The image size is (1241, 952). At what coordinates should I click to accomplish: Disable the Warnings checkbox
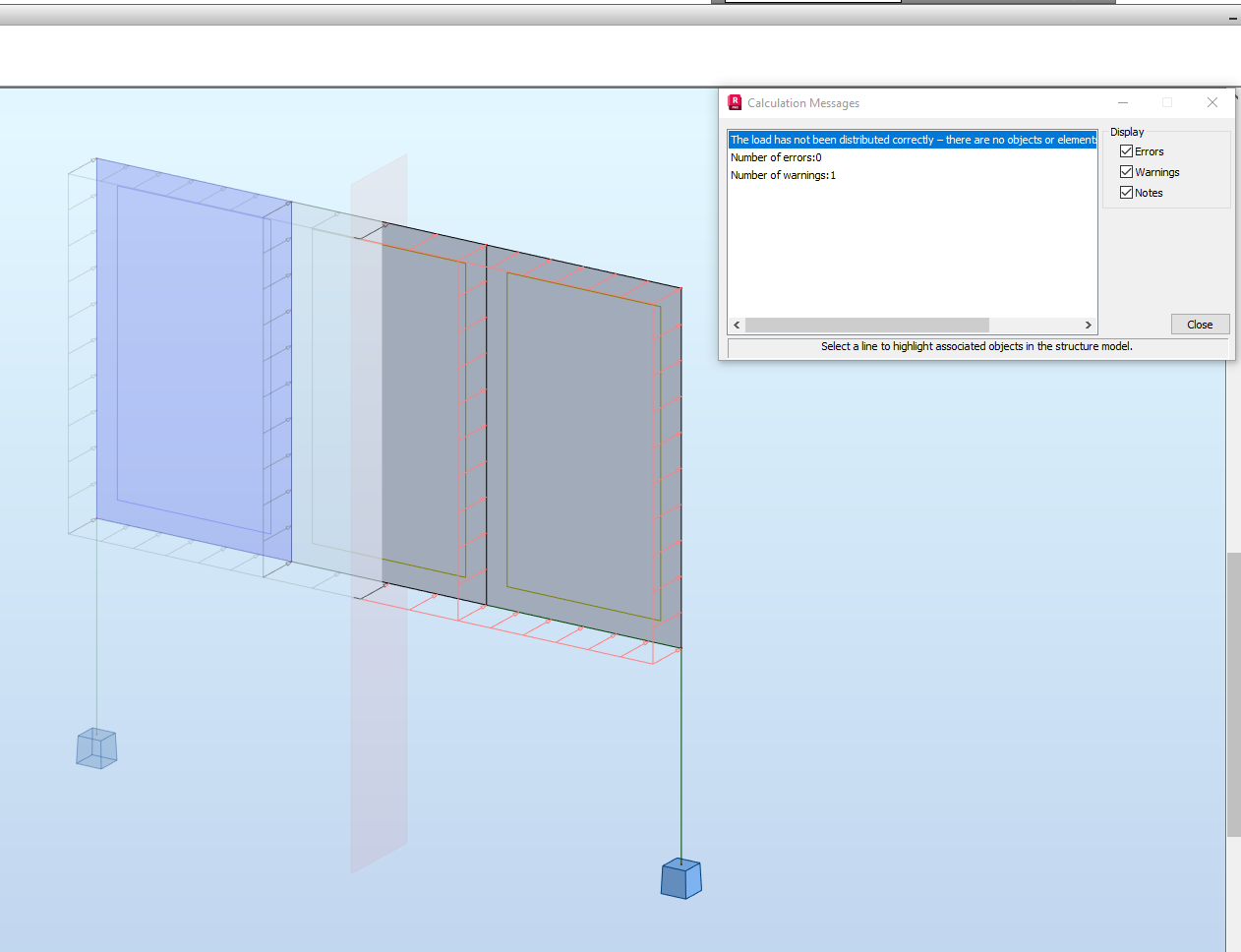pos(1125,171)
